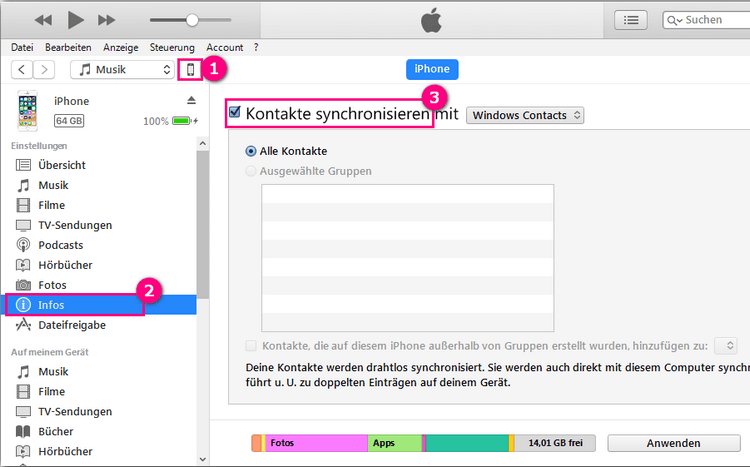Eject the iPhone with the eject icon

[191, 100]
